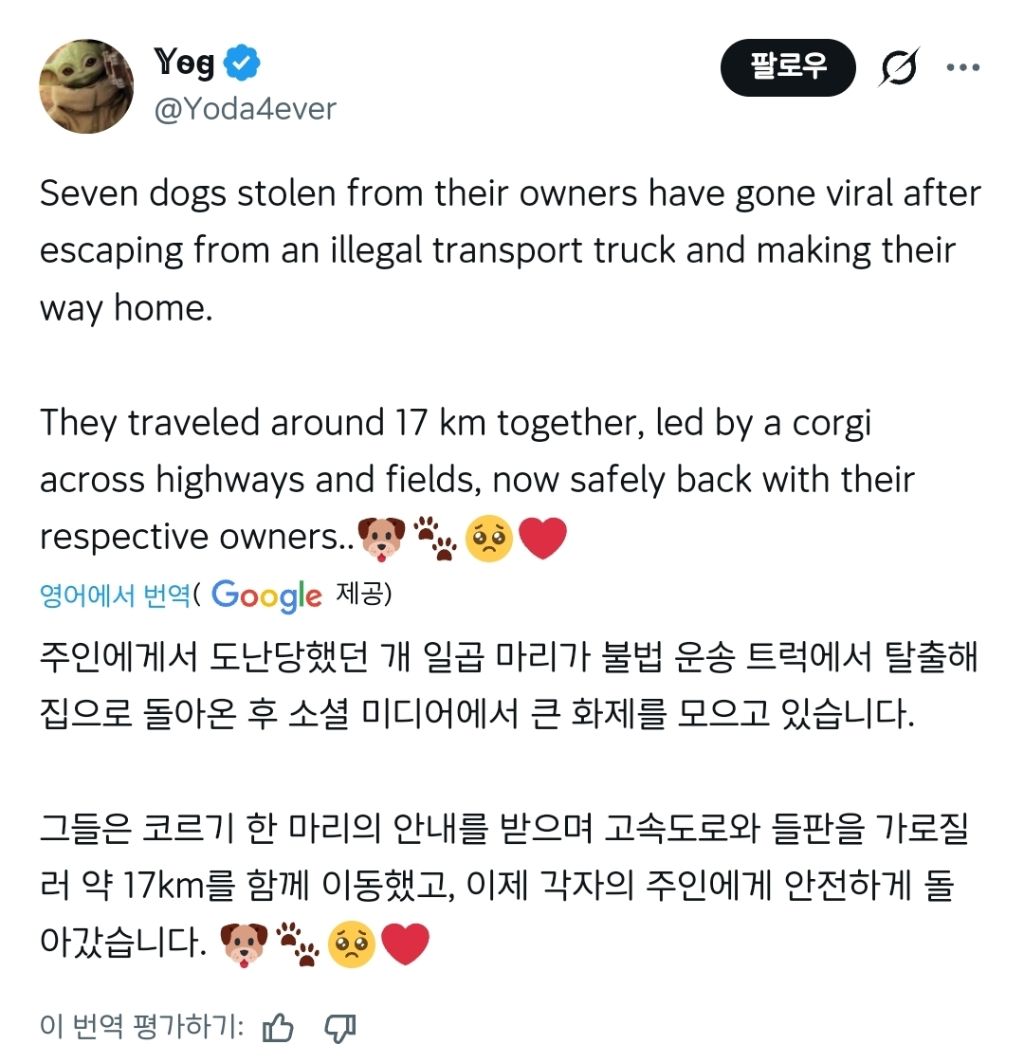Click the red heart emoji in the English tweet
The image size is (1024, 1063).
[543, 538]
